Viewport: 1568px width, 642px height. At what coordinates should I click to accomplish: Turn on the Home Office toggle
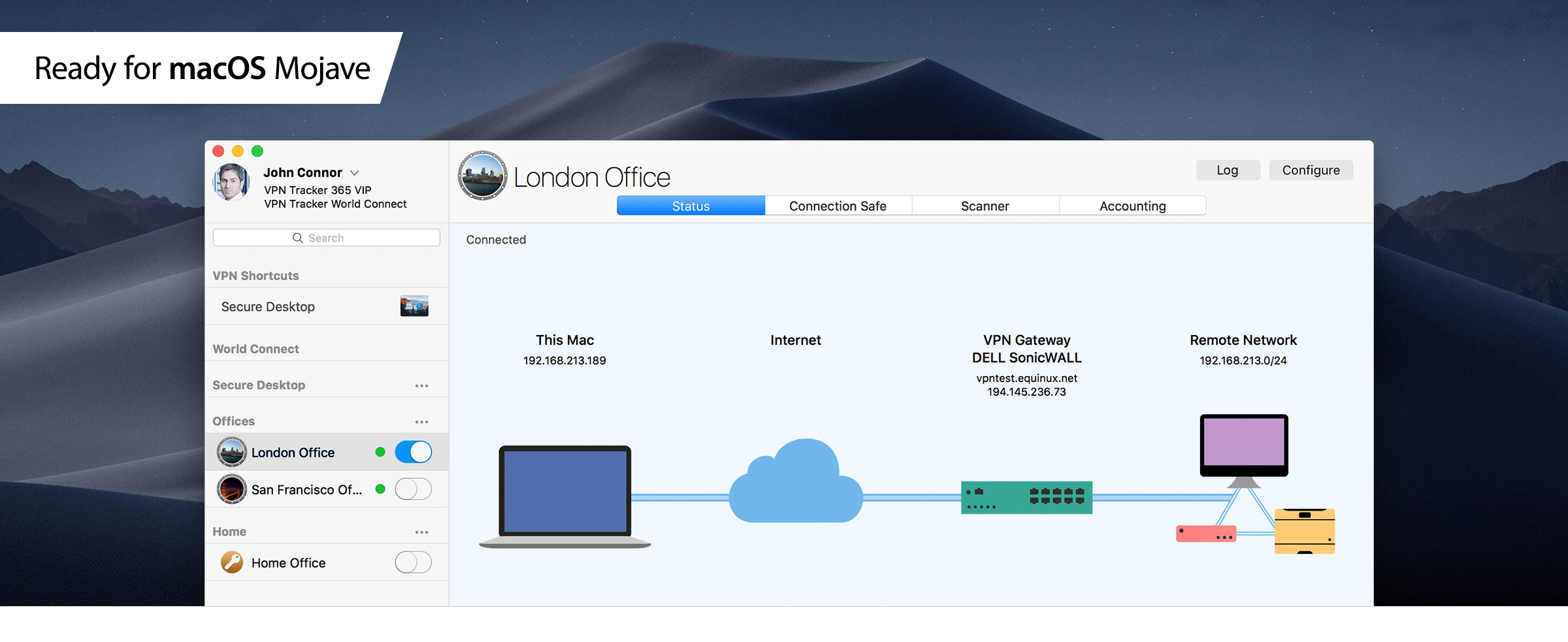click(x=413, y=562)
